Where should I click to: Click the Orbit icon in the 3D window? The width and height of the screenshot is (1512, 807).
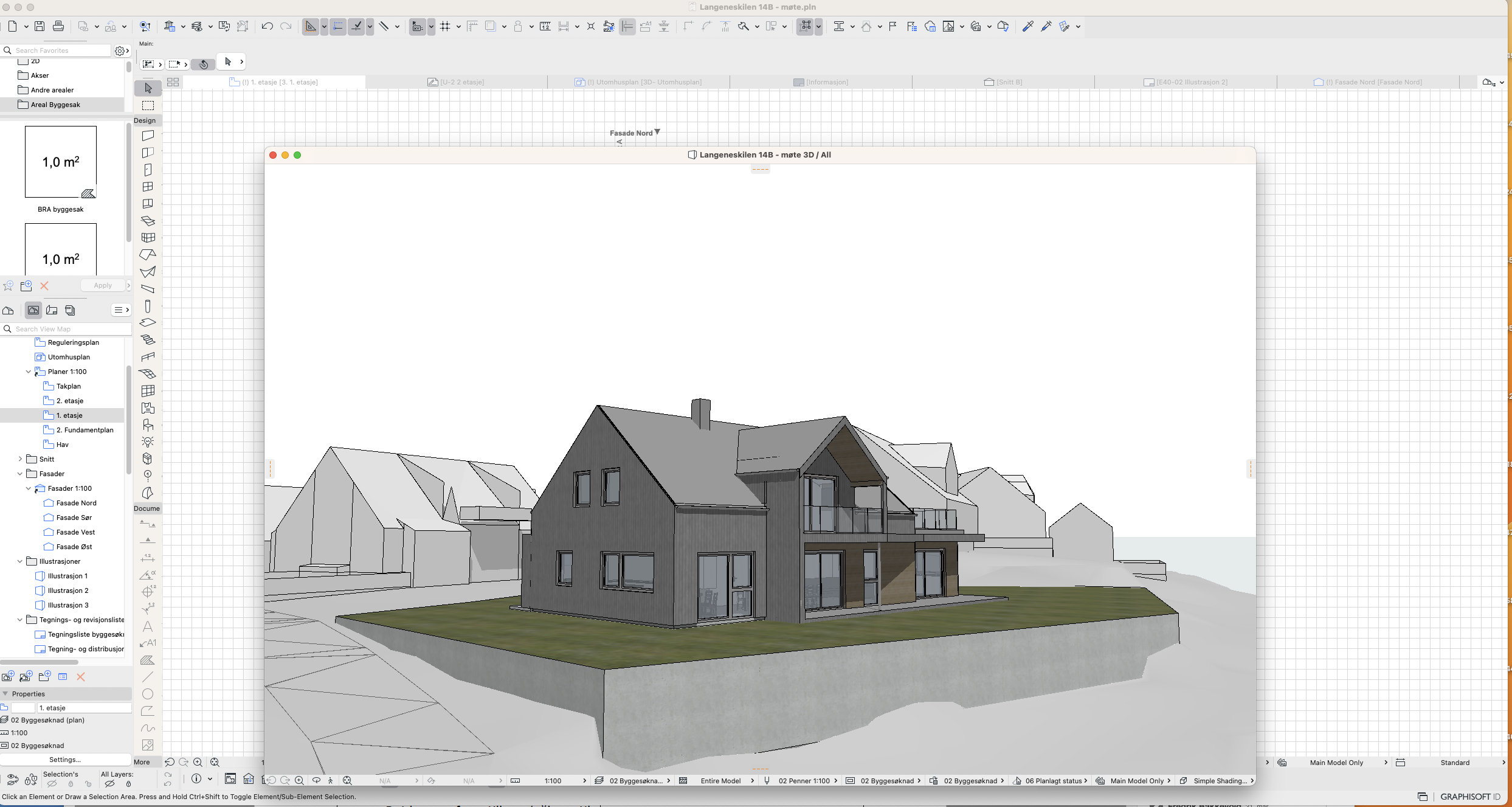(x=316, y=780)
